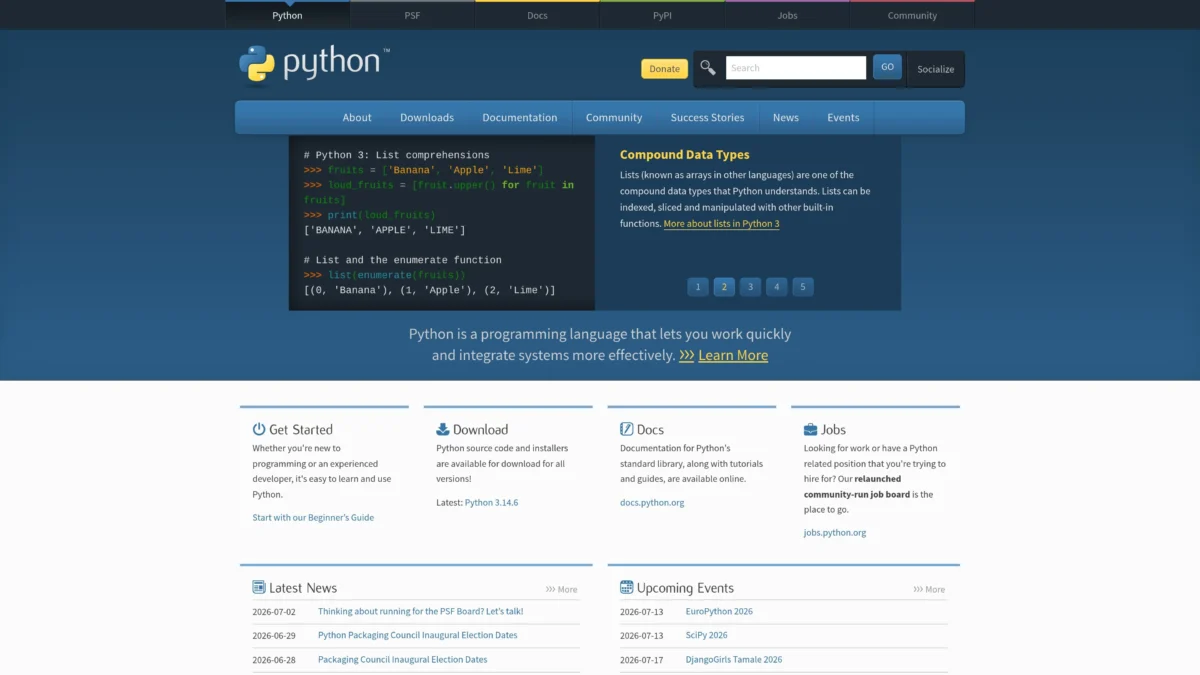Screen dimensions: 1200x675
Task: Click the Compound Data Types heading
Action: coord(684,155)
